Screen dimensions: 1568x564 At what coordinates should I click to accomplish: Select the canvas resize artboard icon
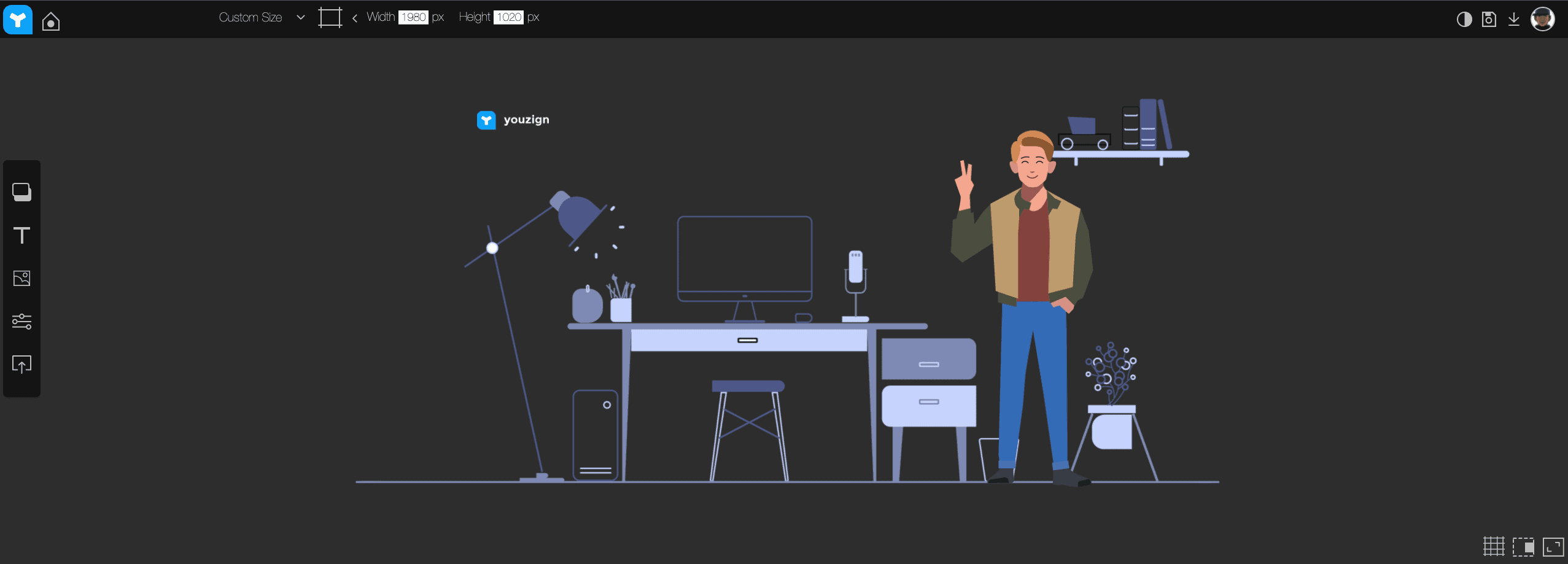click(330, 17)
